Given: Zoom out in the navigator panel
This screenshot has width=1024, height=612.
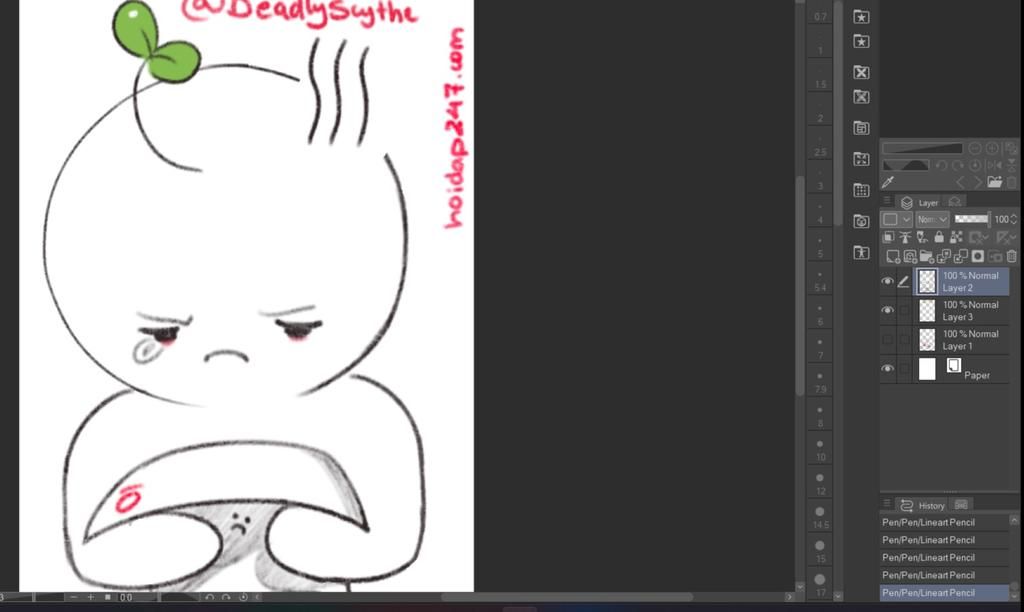Looking at the screenshot, I should 974,148.
